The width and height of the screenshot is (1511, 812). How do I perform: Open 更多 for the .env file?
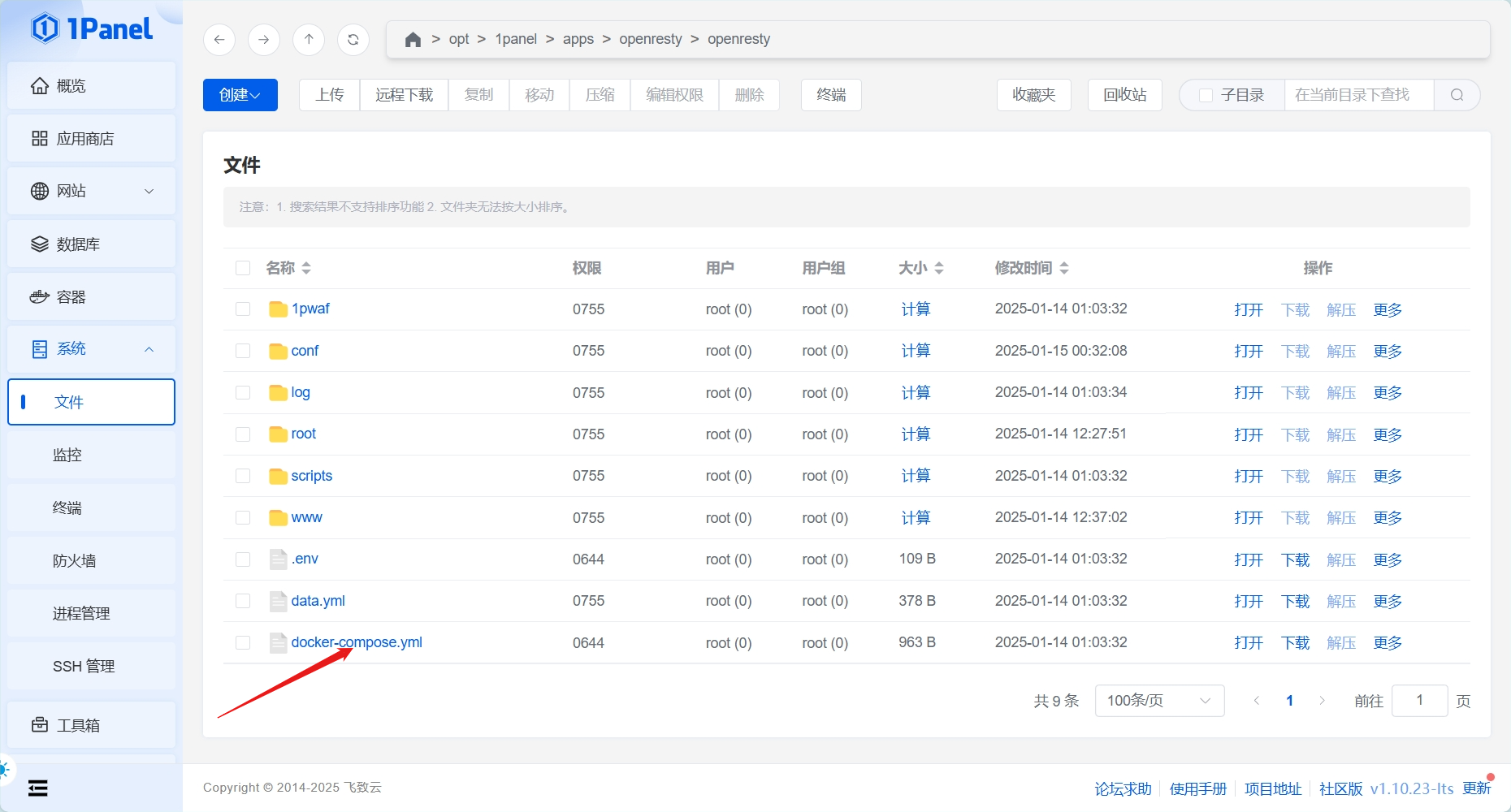point(1388,559)
